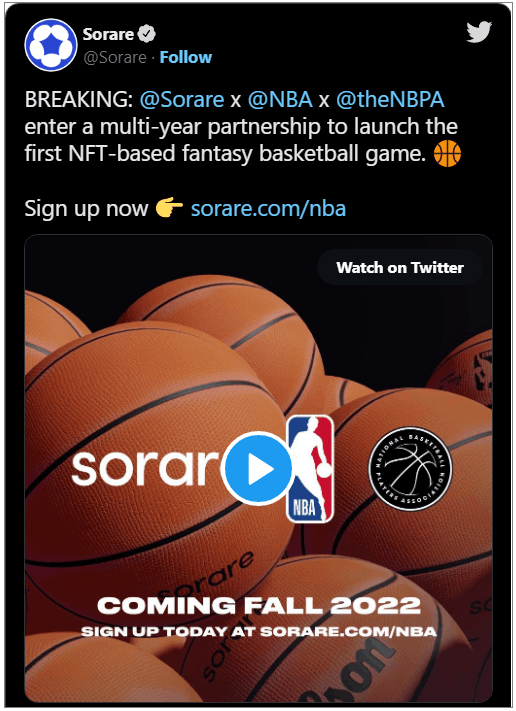516x711 pixels.
Task: Open the Sorare display name
Action: click(x=108, y=34)
